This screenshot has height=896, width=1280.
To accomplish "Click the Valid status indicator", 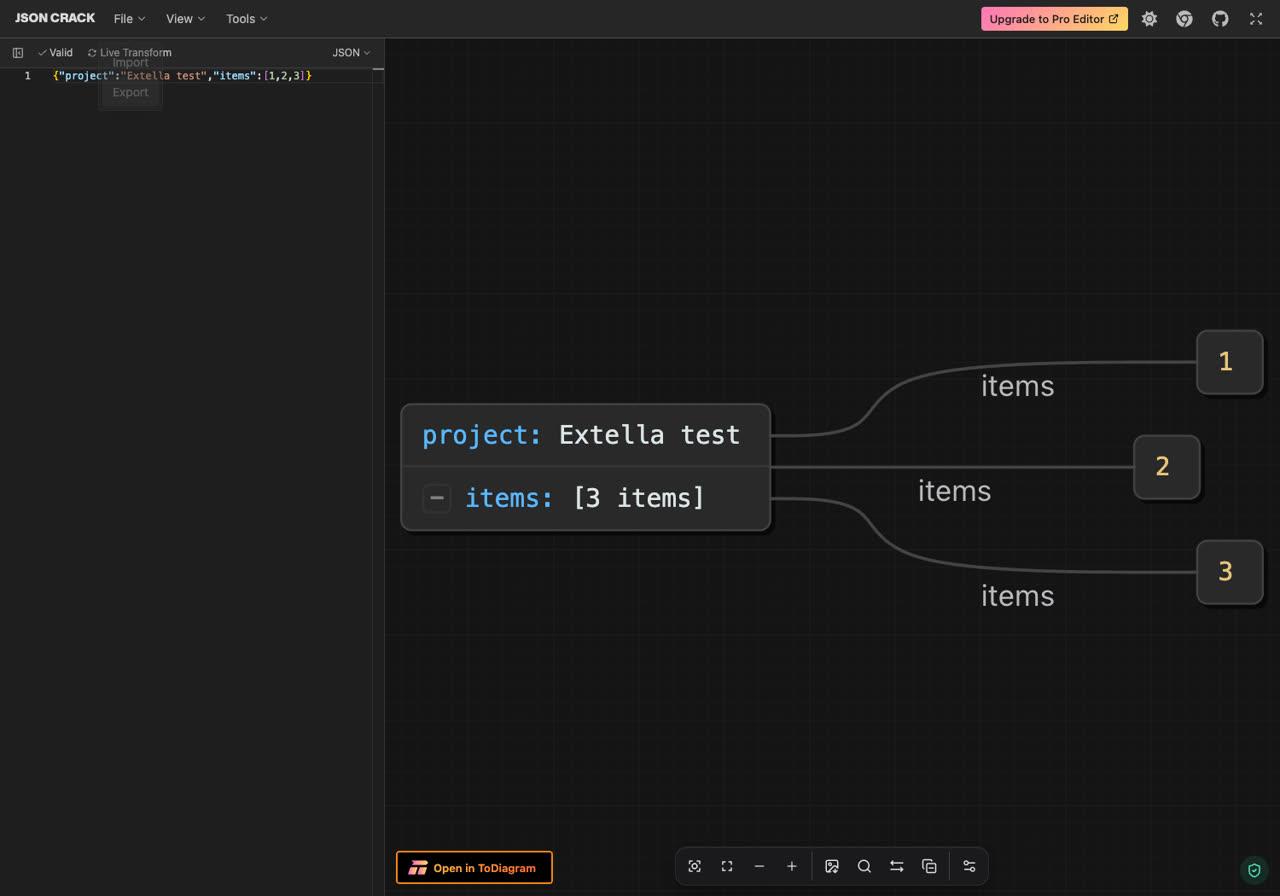I will (55, 53).
